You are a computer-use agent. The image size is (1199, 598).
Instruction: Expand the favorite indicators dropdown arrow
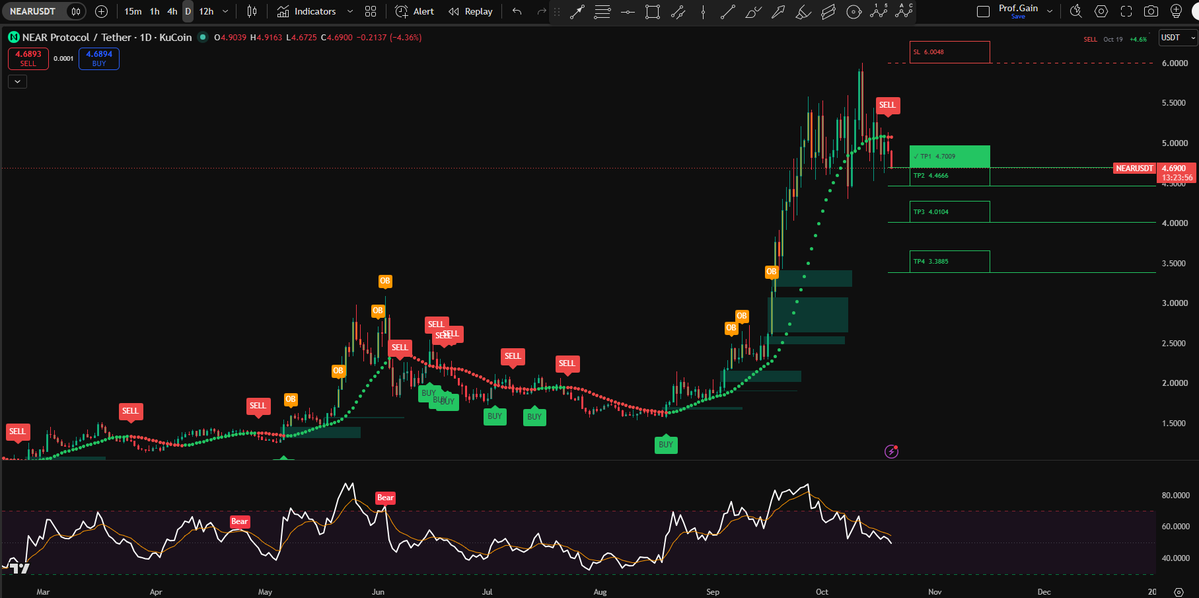coord(350,11)
